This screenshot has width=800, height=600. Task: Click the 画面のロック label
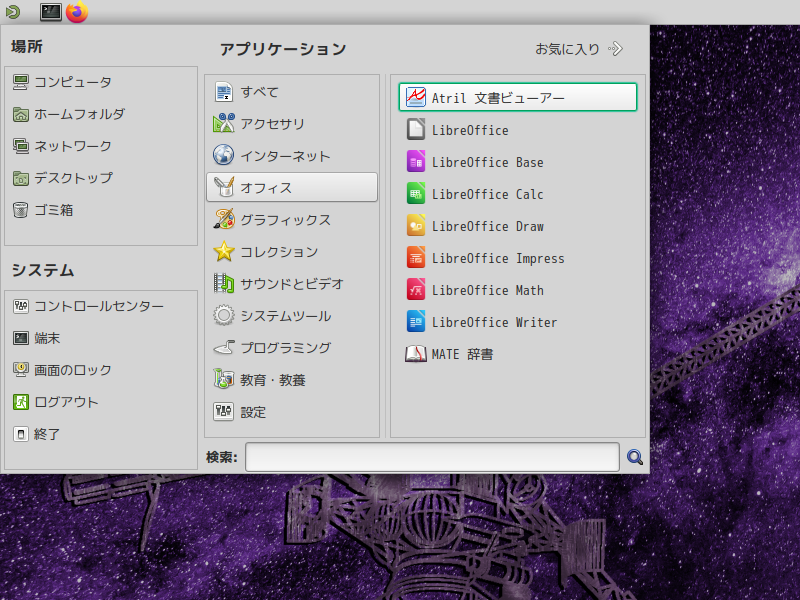point(73,370)
